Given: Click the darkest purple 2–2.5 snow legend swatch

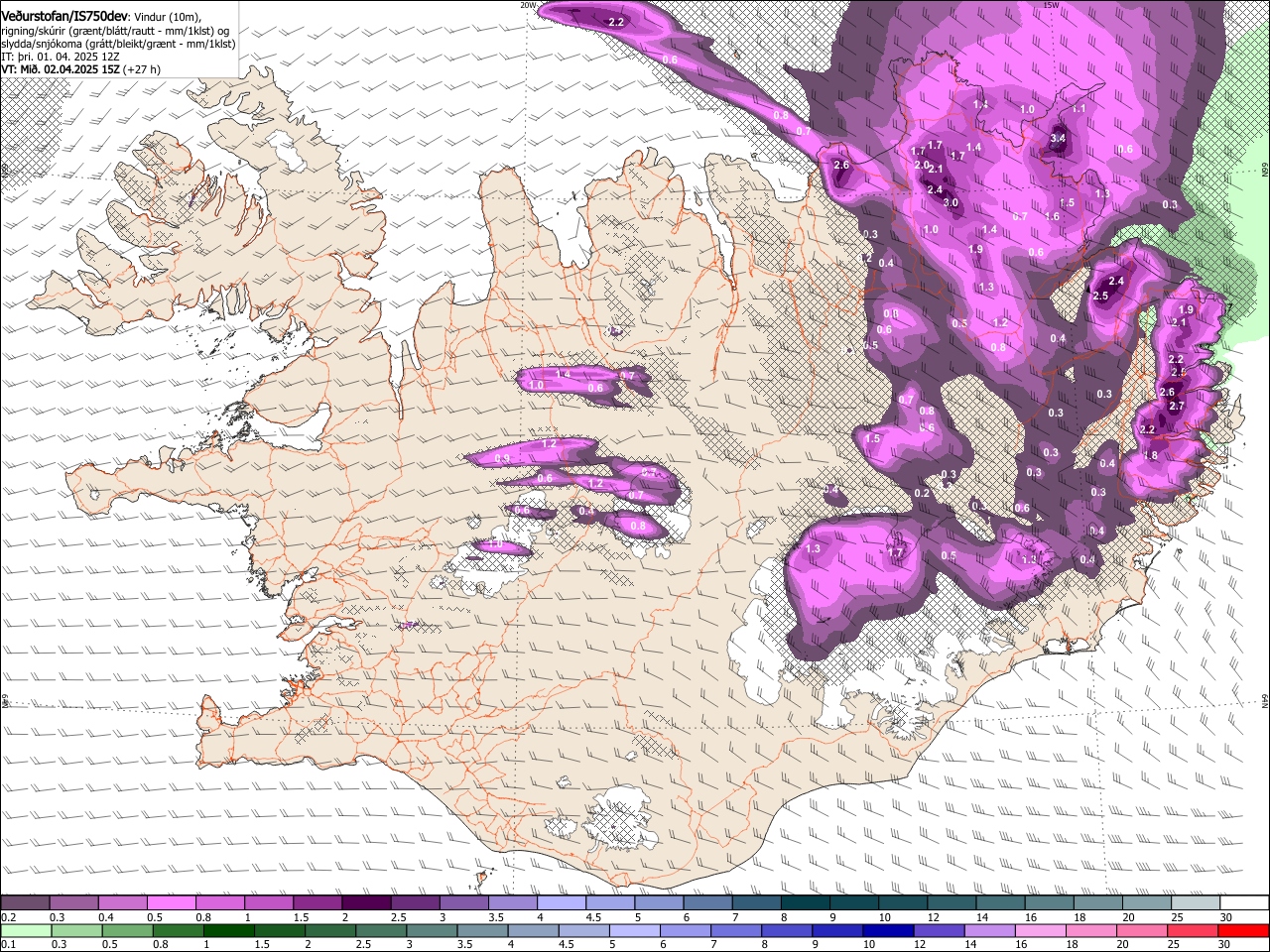Looking at the screenshot, I should pos(366,902).
